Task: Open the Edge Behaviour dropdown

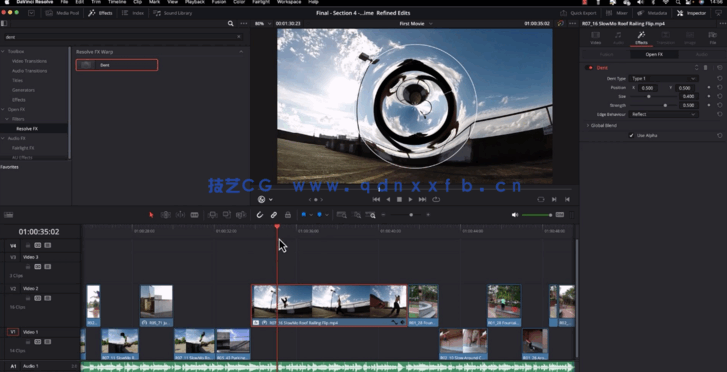Action: (663, 114)
